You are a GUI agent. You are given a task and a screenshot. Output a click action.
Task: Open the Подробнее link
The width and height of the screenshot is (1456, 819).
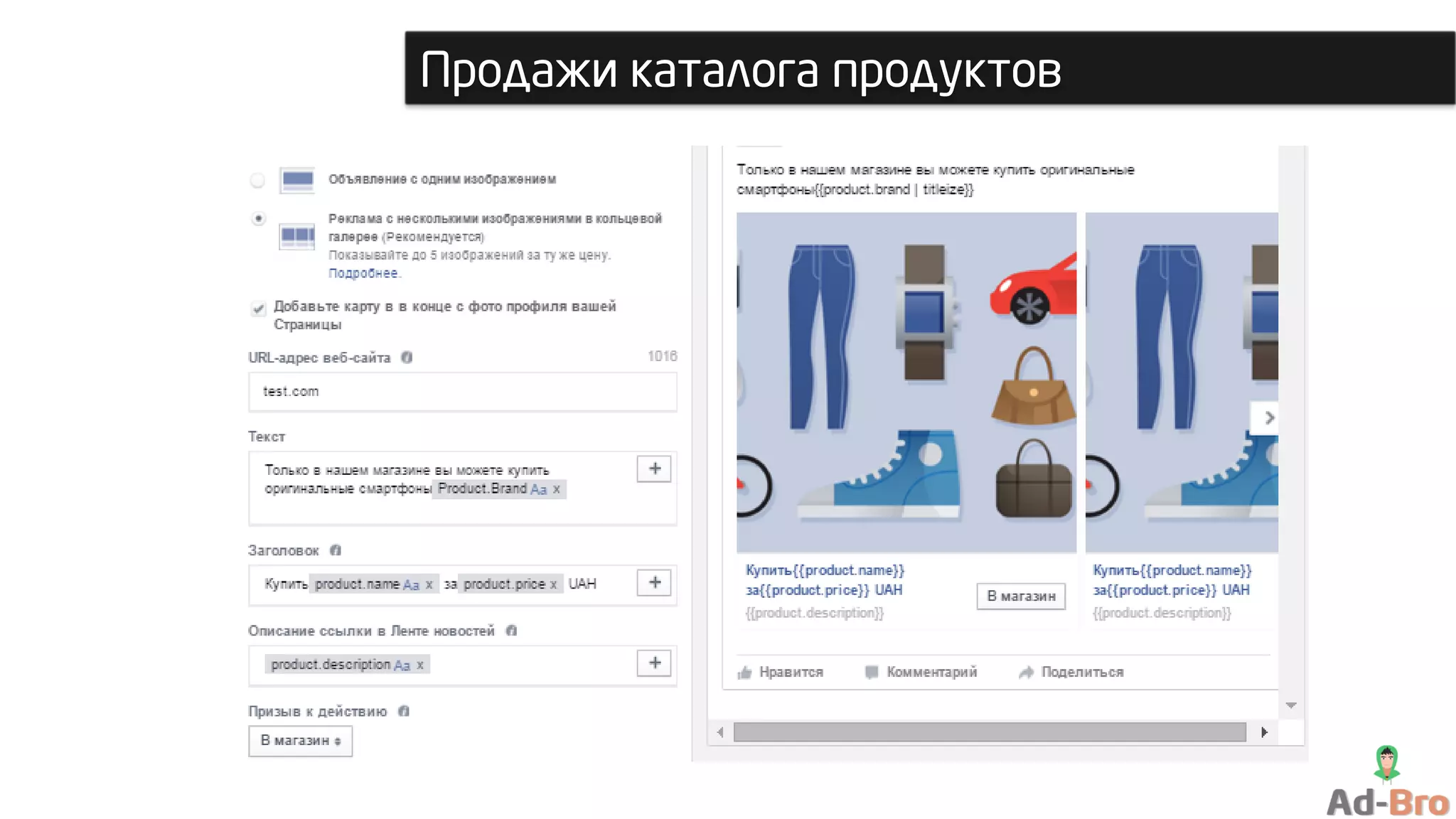(363, 273)
